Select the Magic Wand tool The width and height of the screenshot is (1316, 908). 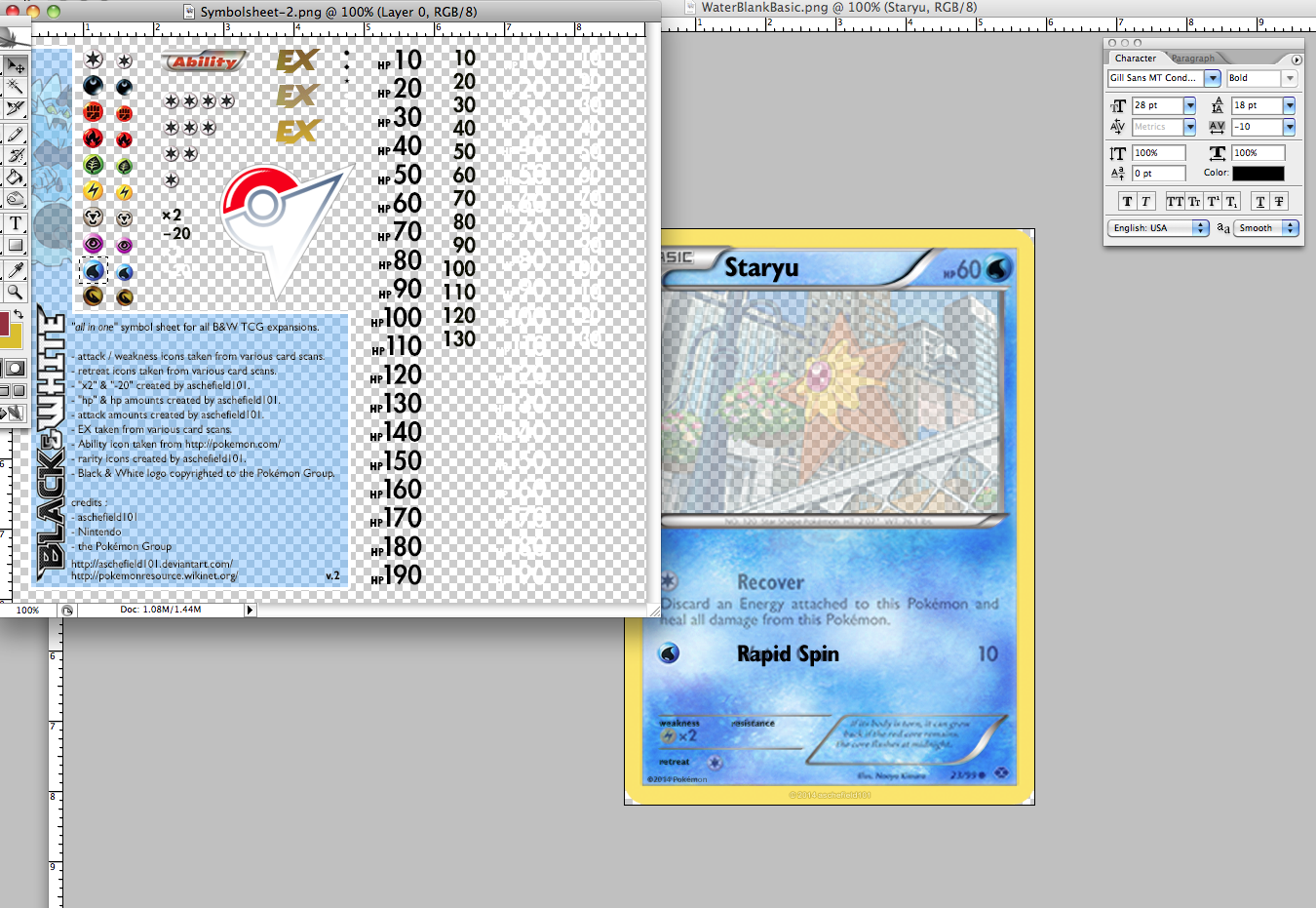click(x=16, y=88)
